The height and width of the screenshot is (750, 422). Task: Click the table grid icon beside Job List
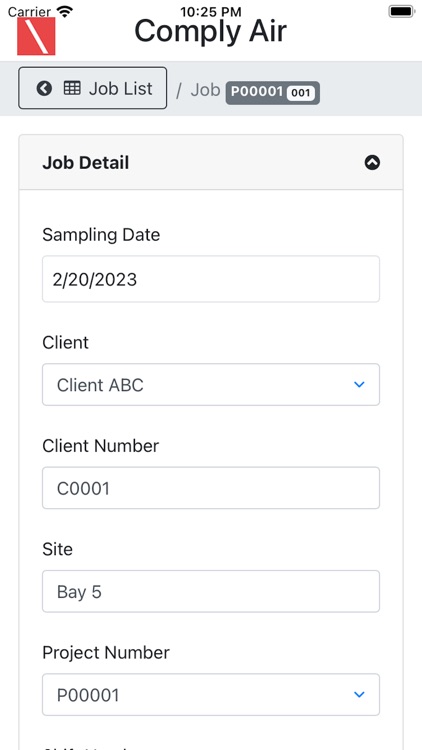(72, 88)
